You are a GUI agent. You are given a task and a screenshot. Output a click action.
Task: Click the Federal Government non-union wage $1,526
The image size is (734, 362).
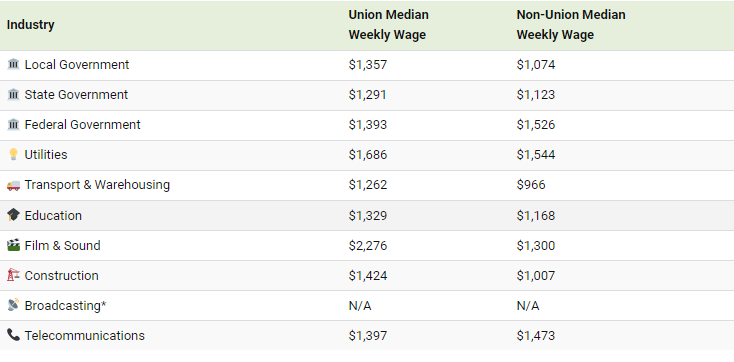536,125
